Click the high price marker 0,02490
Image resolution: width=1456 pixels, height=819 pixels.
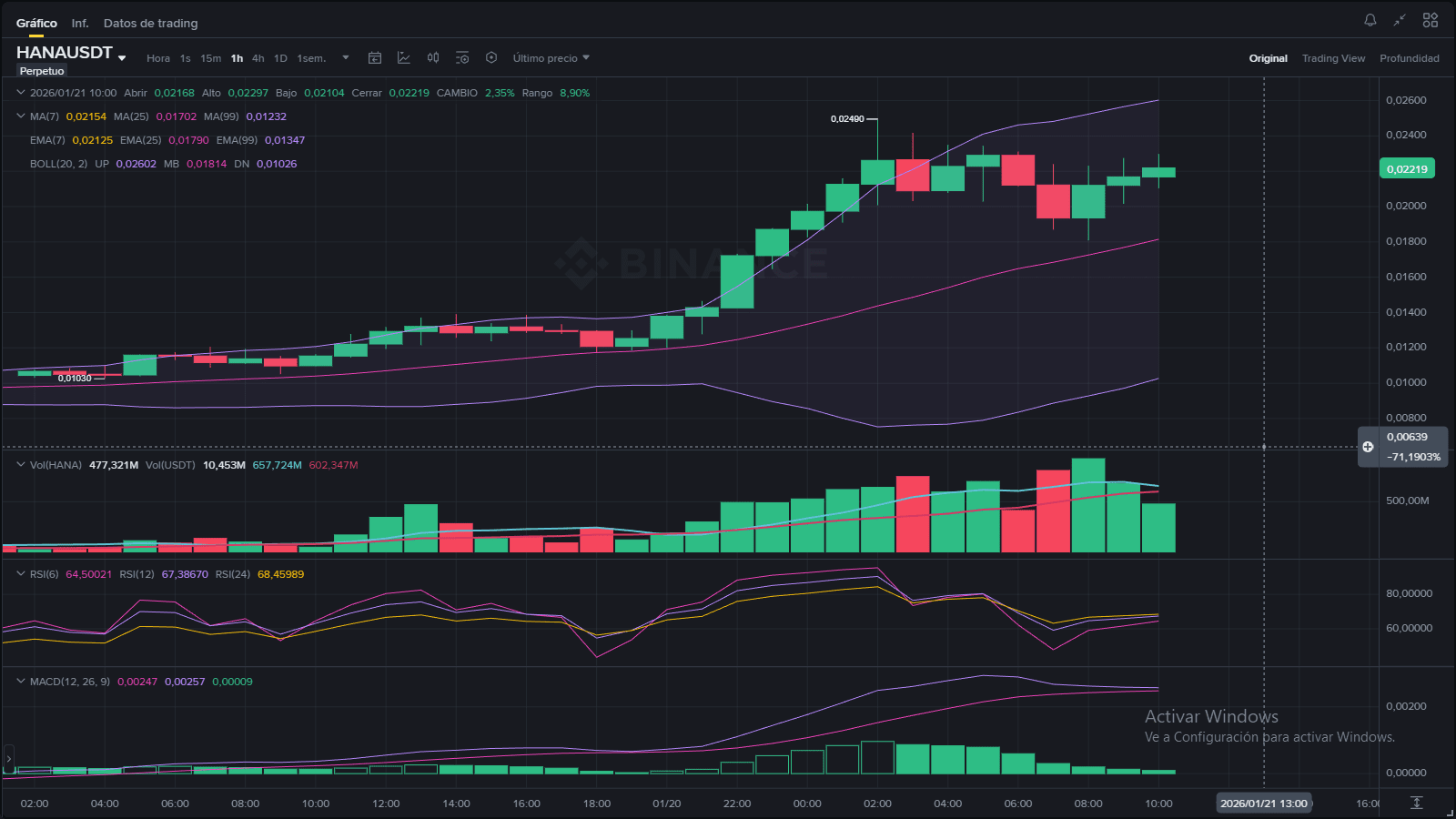(847, 119)
